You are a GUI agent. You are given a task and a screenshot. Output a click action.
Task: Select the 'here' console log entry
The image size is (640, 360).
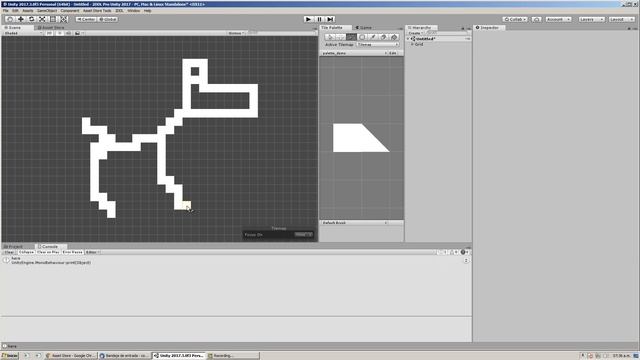[236, 260]
